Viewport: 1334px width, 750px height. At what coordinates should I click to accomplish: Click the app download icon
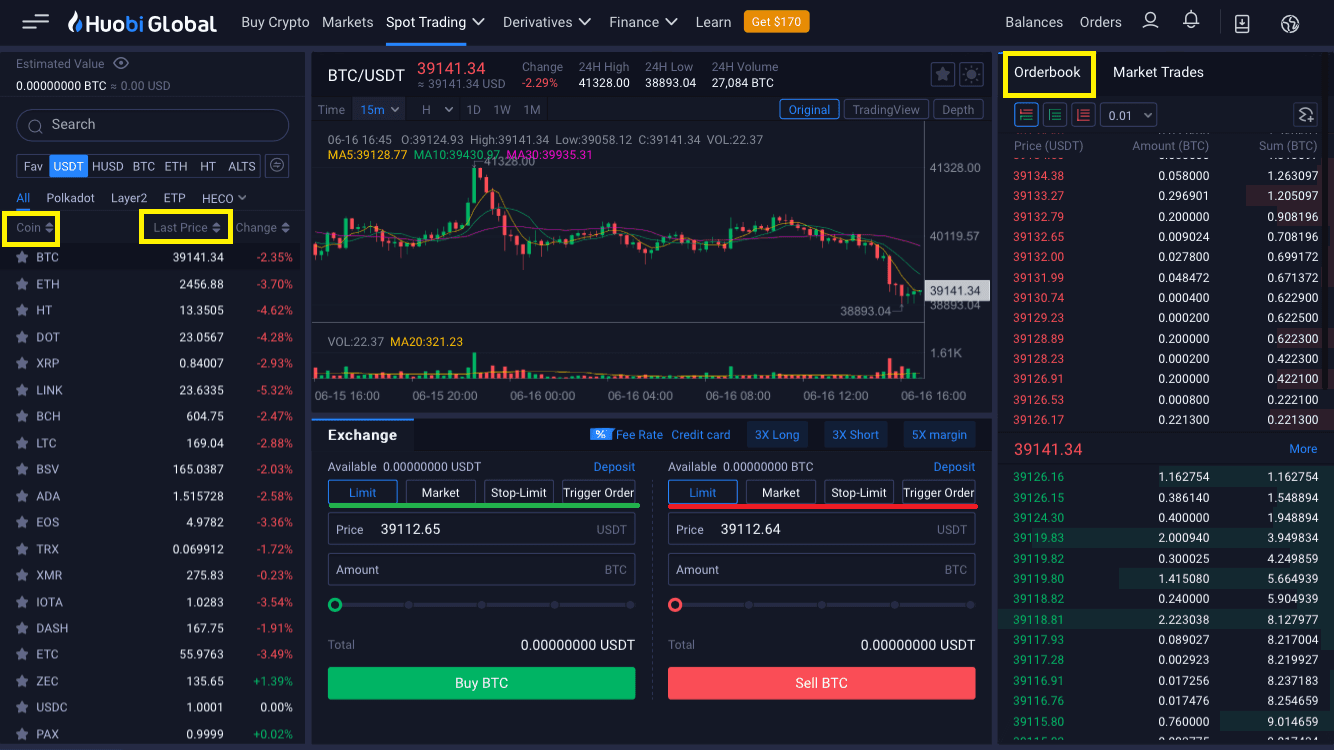(1242, 22)
